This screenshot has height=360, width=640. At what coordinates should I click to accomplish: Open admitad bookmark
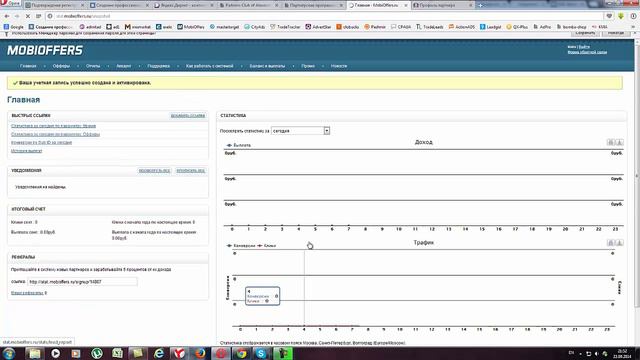point(90,27)
